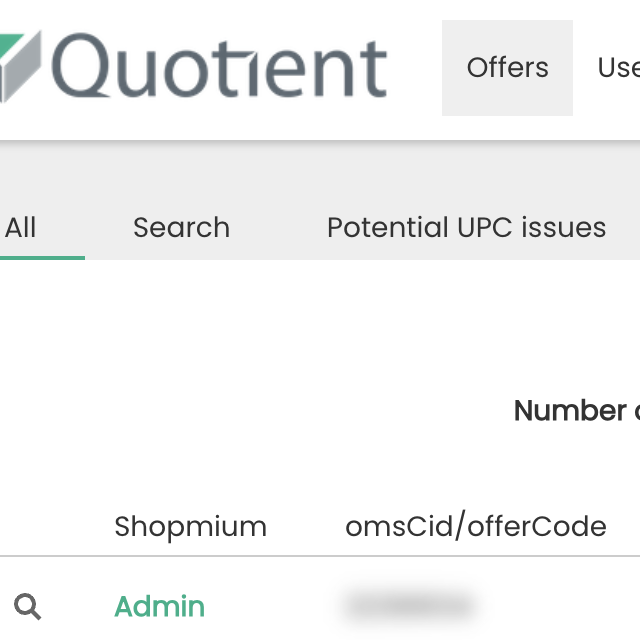Open the Potential UPC issues tab

click(x=467, y=227)
